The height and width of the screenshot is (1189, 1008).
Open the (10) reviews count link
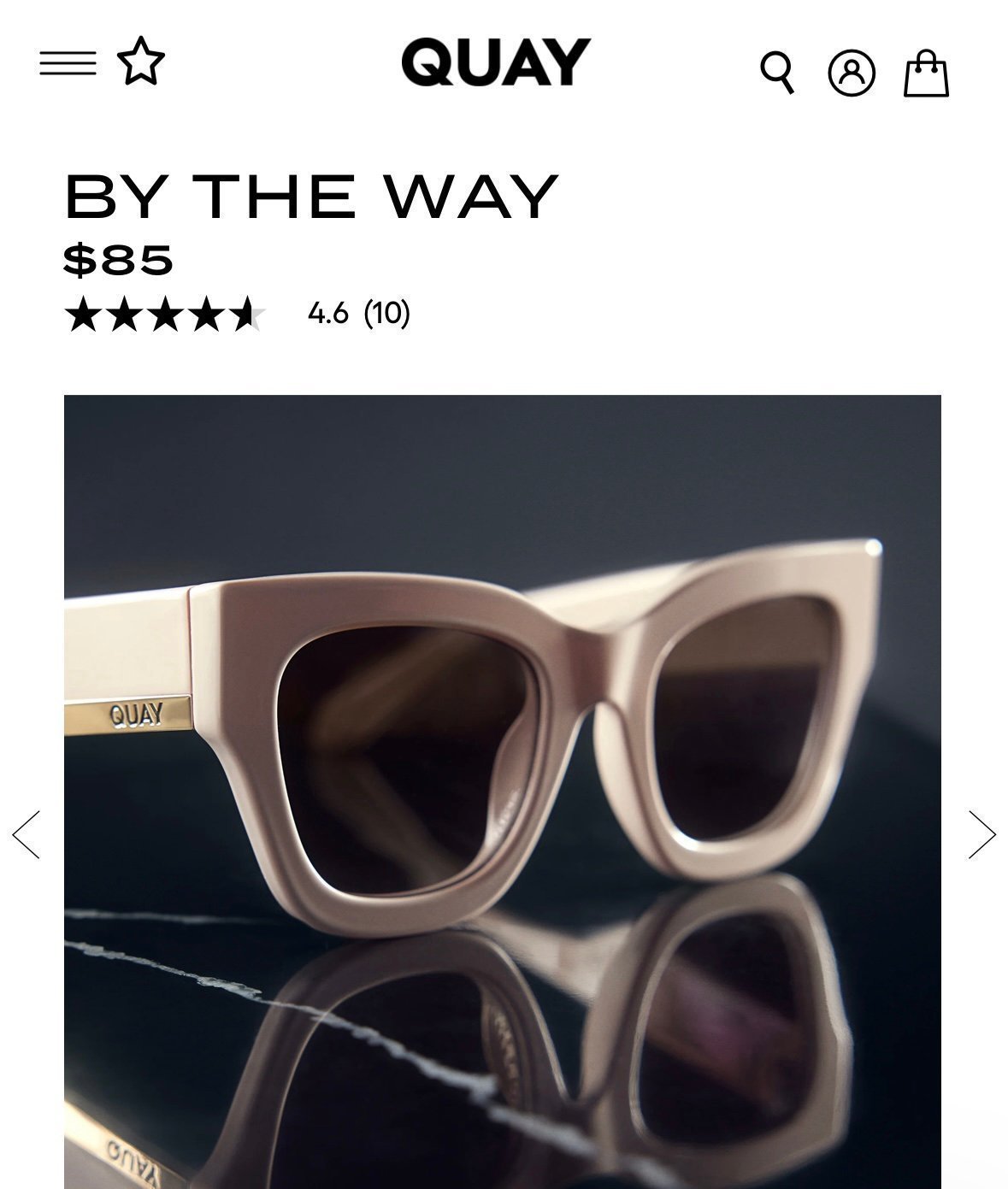pyautogui.click(x=387, y=313)
